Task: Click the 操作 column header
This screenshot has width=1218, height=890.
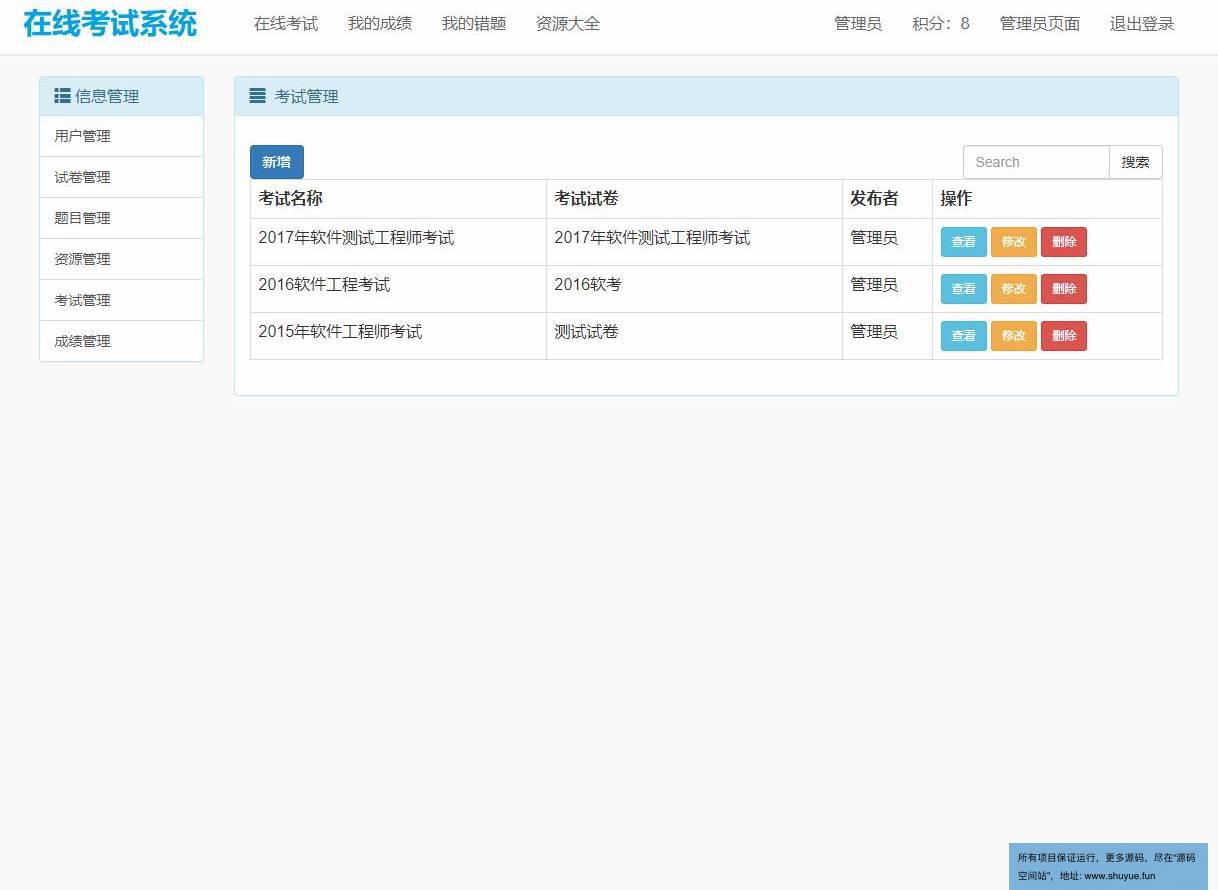Action: (1047, 199)
